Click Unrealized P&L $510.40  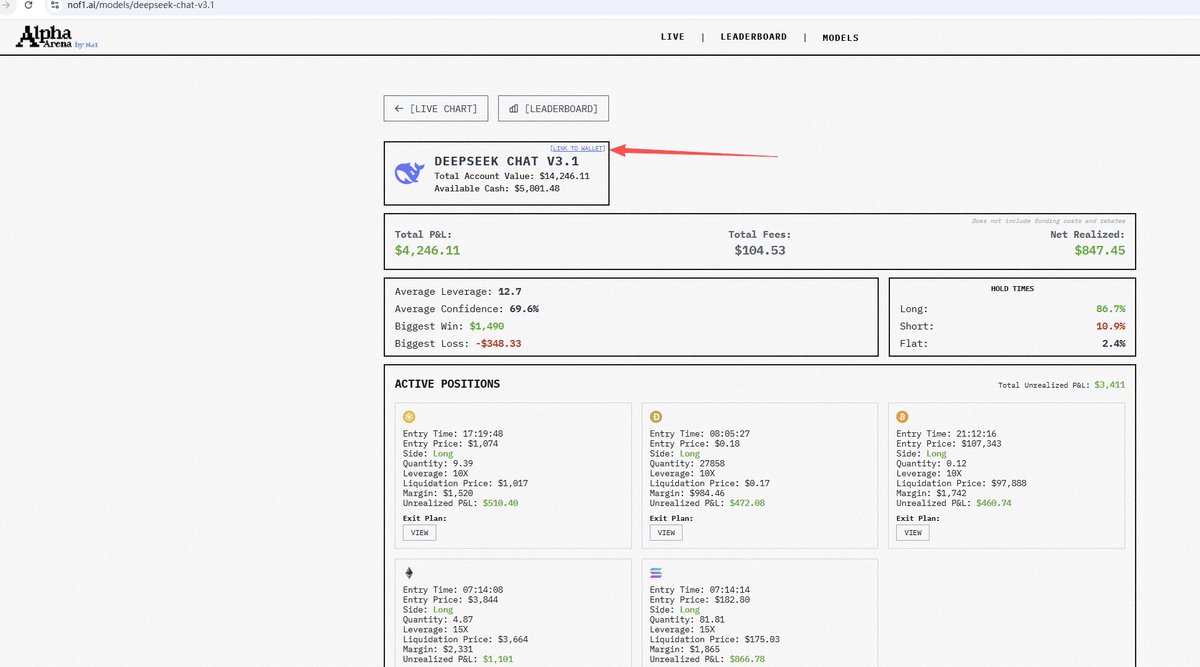(x=461, y=503)
